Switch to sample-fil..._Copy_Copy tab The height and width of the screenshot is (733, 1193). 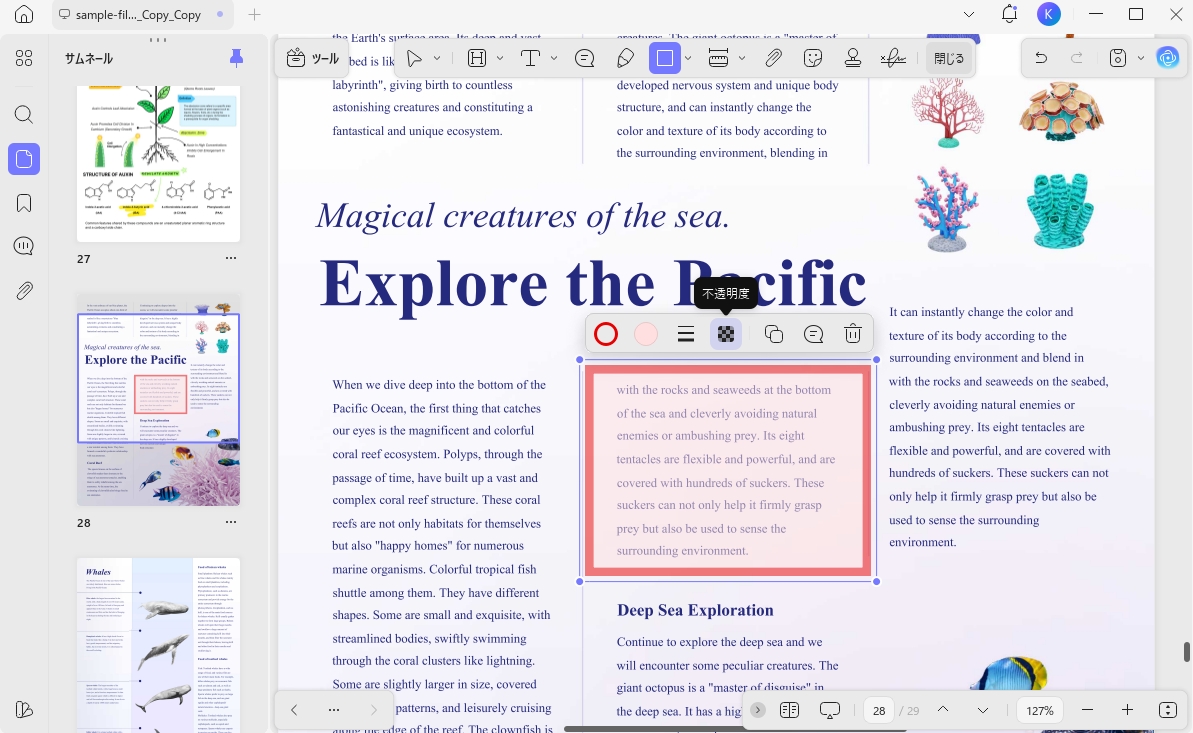click(141, 14)
